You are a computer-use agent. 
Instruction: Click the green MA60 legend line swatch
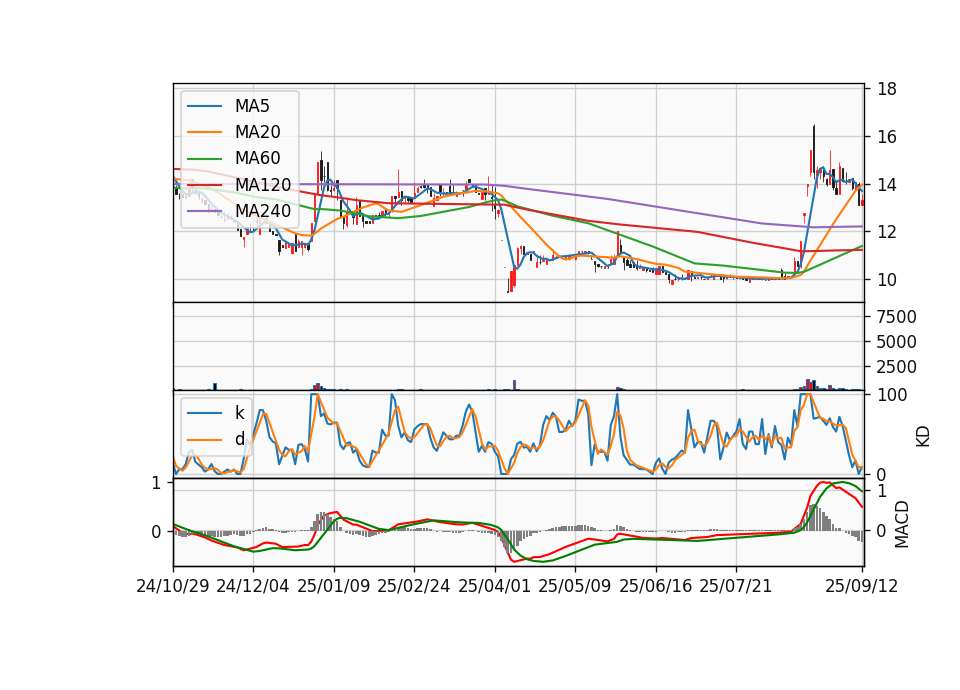tap(204, 159)
